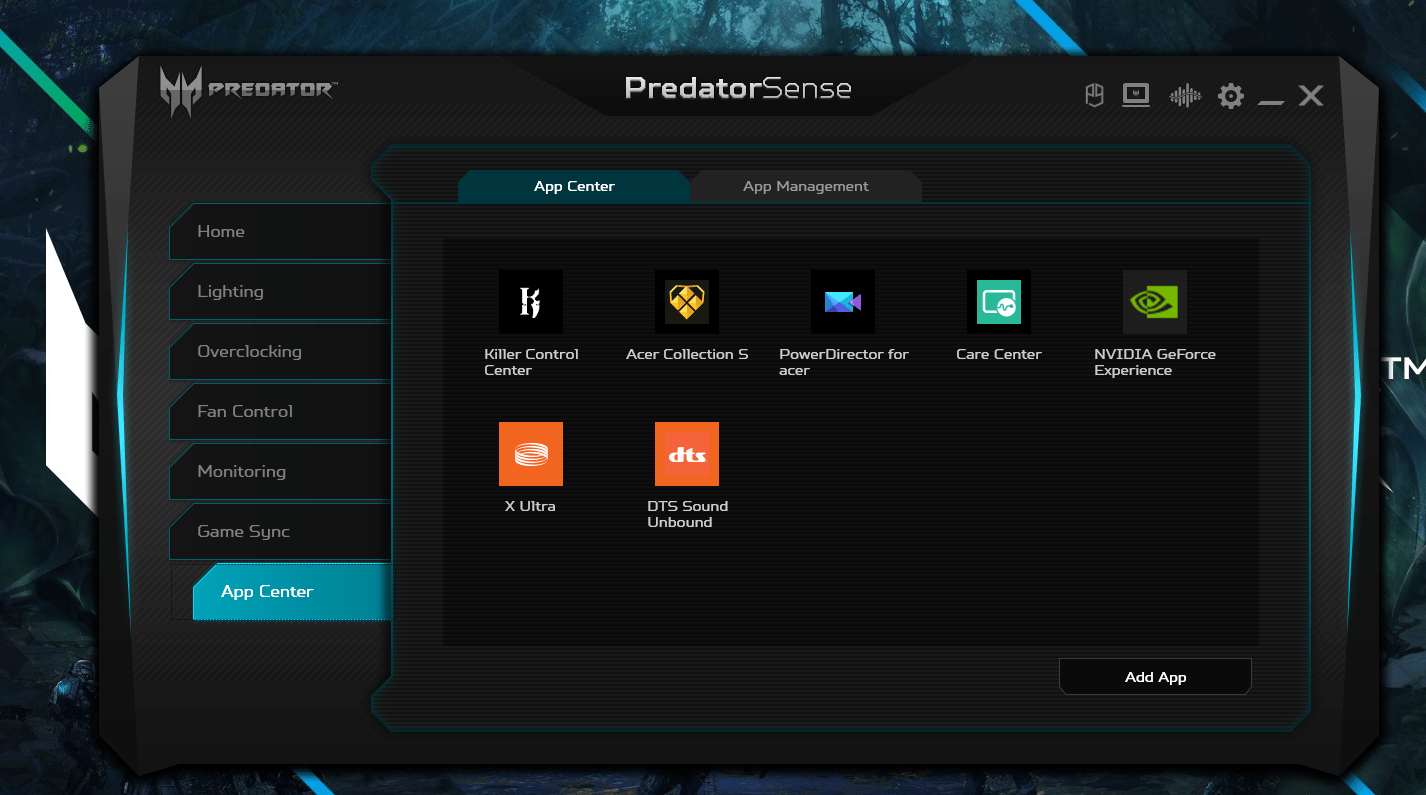Screen dimensions: 1426x795
Task: Open the Care Center app icon
Action: [998, 302]
